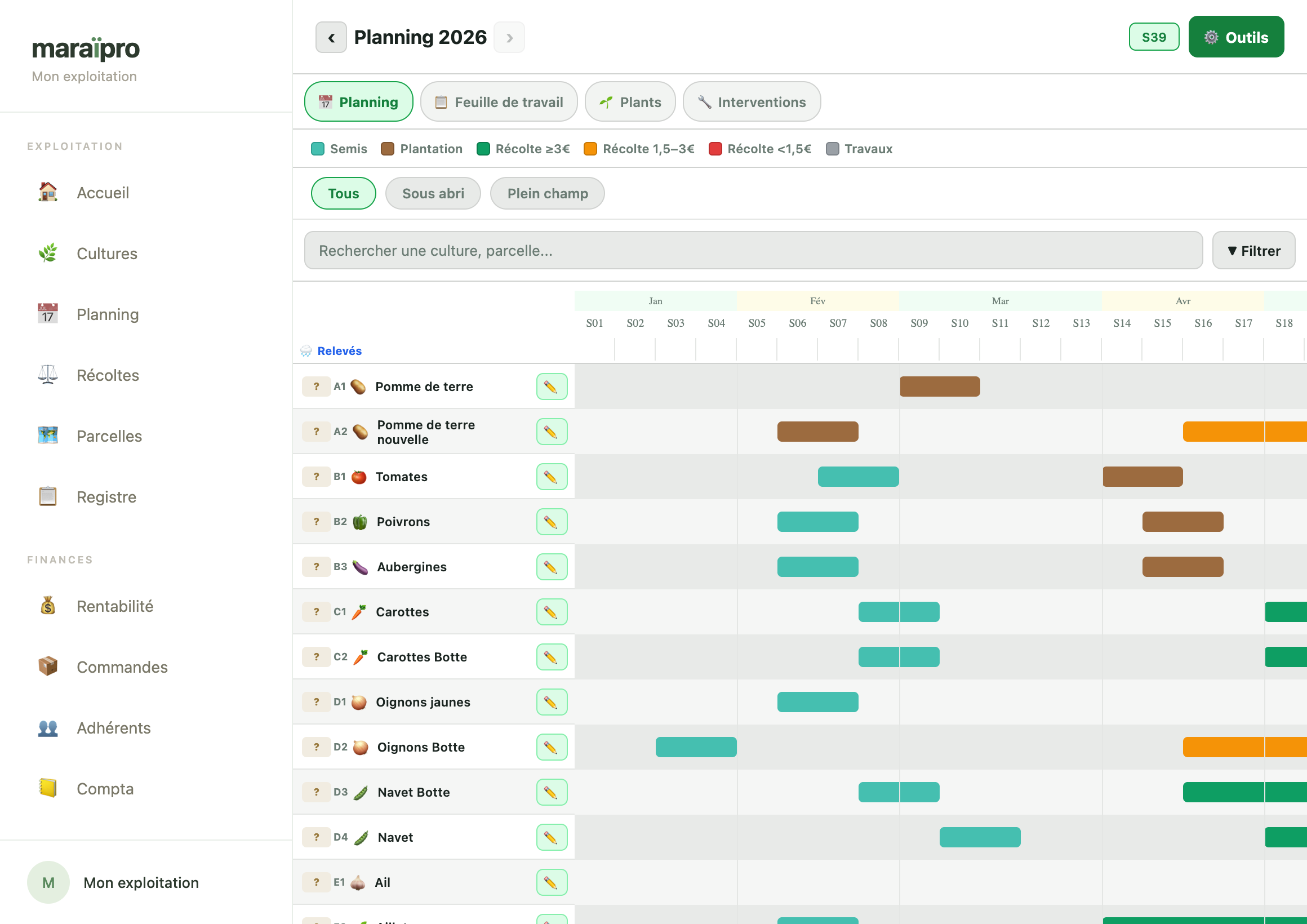Edit the D2 Oignons Botte row pencil
Image resolution: width=1307 pixels, height=924 pixels.
[552, 747]
